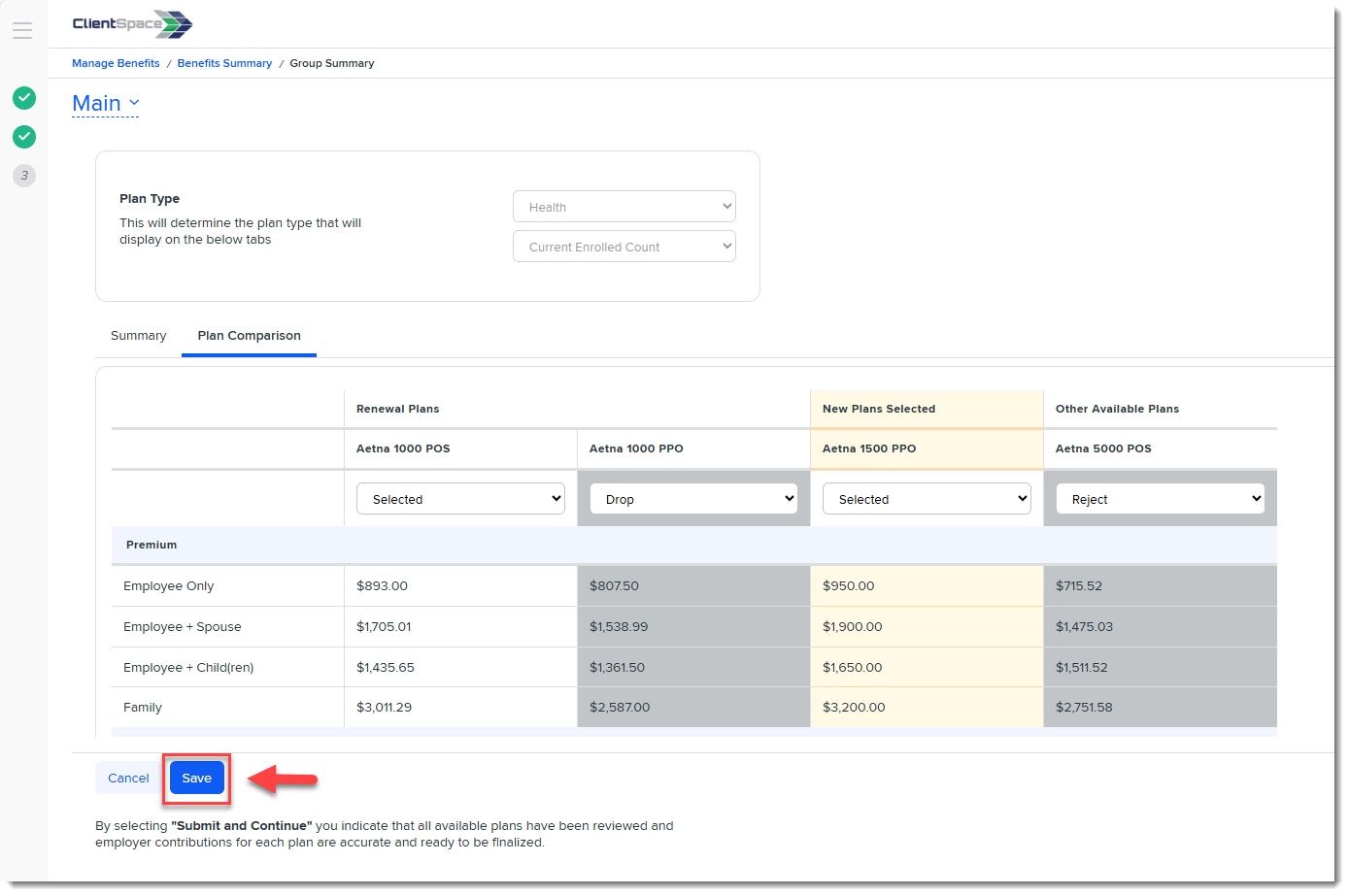Open Manage Benefits breadcrumb link
The image size is (1349, 896).
tap(116, 63)
